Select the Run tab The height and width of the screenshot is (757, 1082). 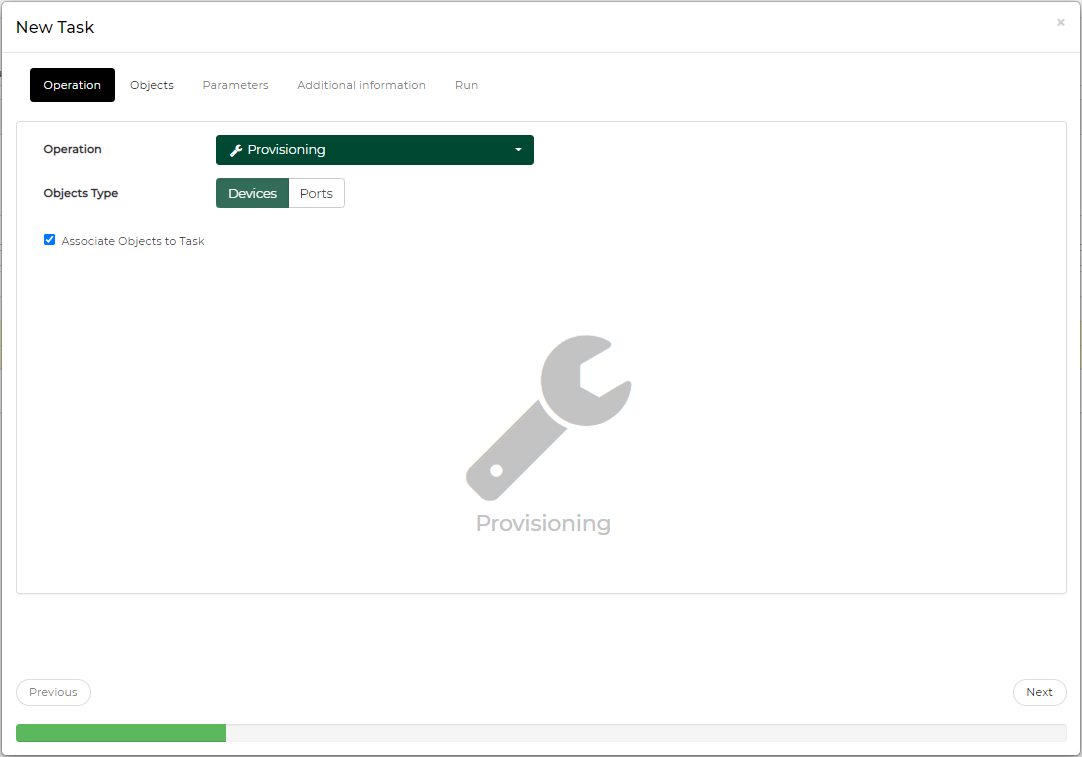tap(466, 85)
